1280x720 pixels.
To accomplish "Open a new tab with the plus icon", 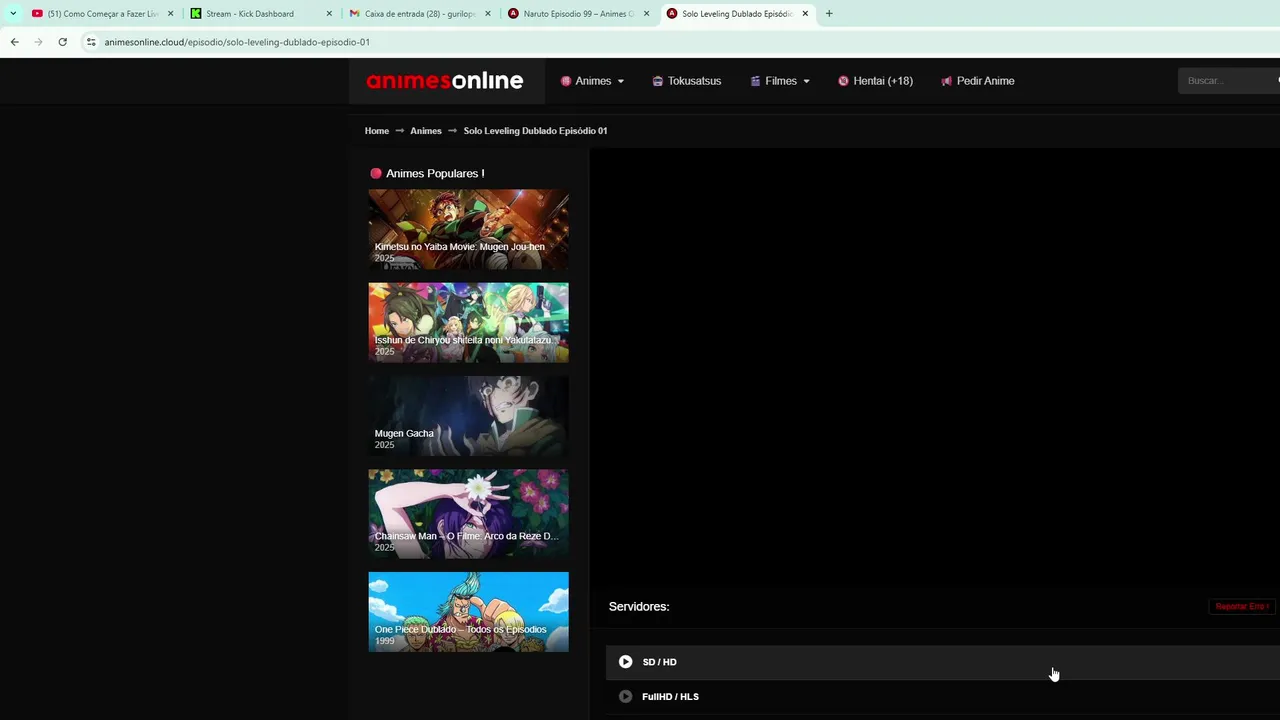I will 829,14.
